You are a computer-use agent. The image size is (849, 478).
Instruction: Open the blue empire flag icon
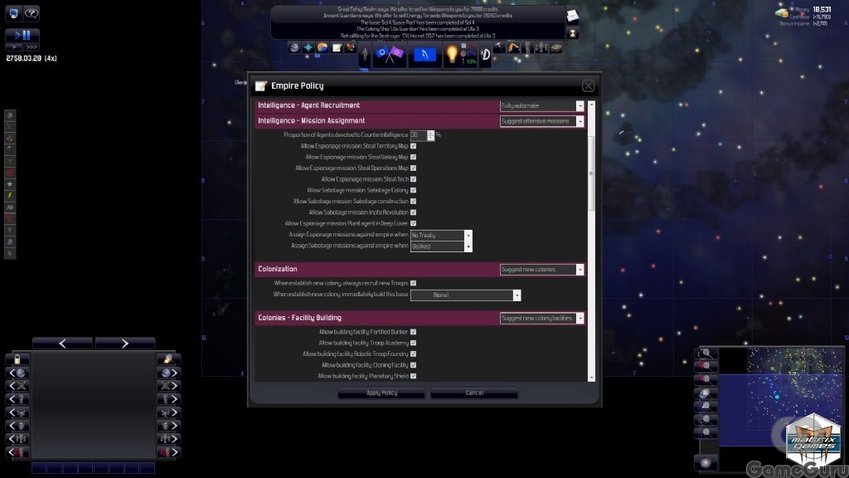click(424, 55)
